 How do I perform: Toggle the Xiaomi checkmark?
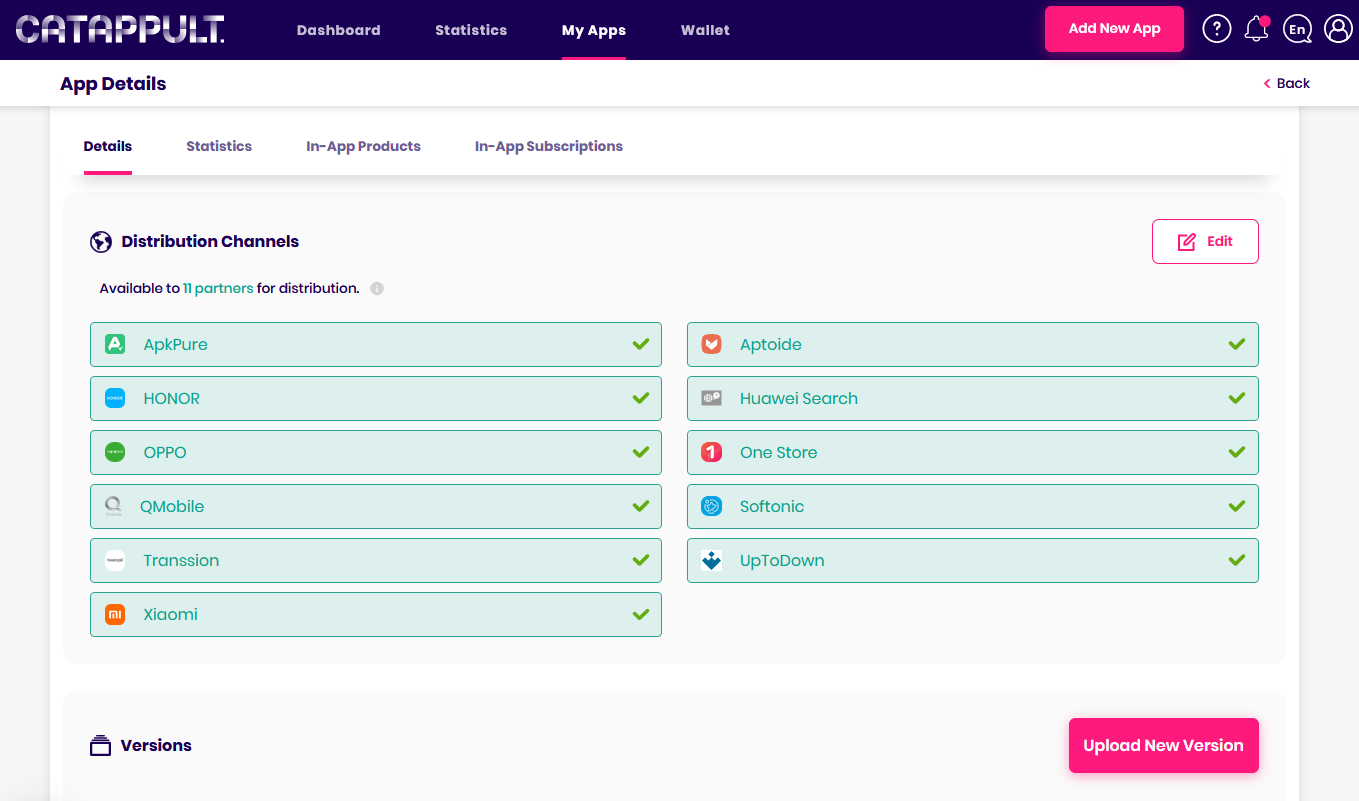click(641, 614)
